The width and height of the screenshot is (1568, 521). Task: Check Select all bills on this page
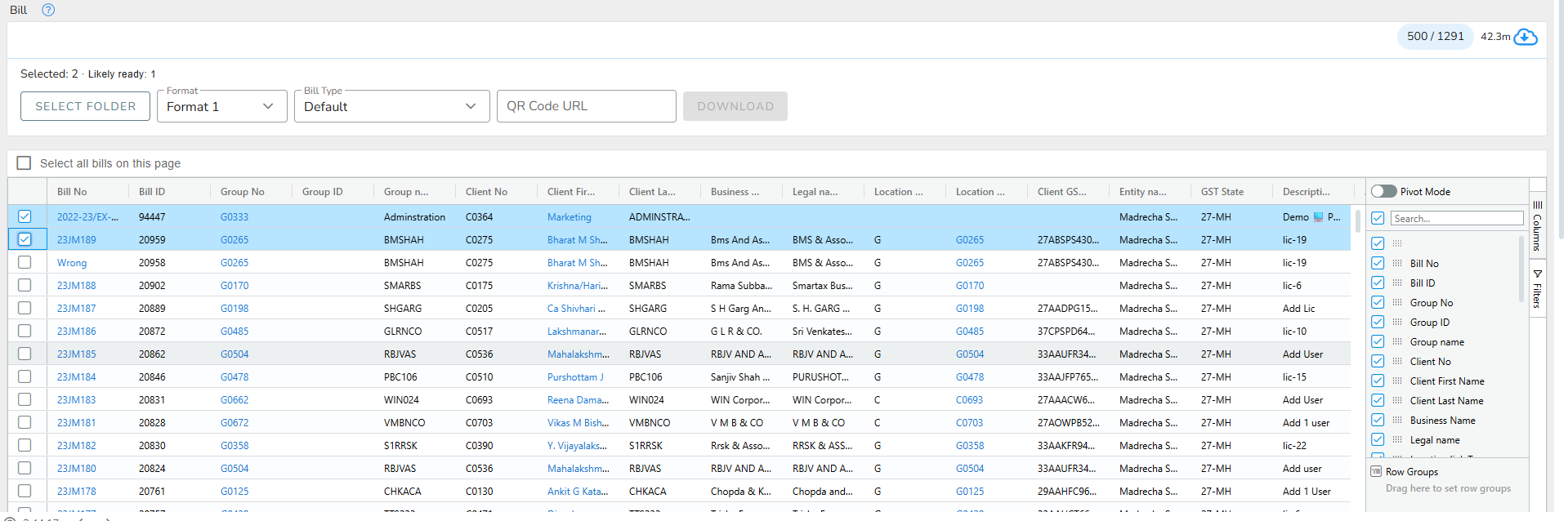[x=25, y=163]
